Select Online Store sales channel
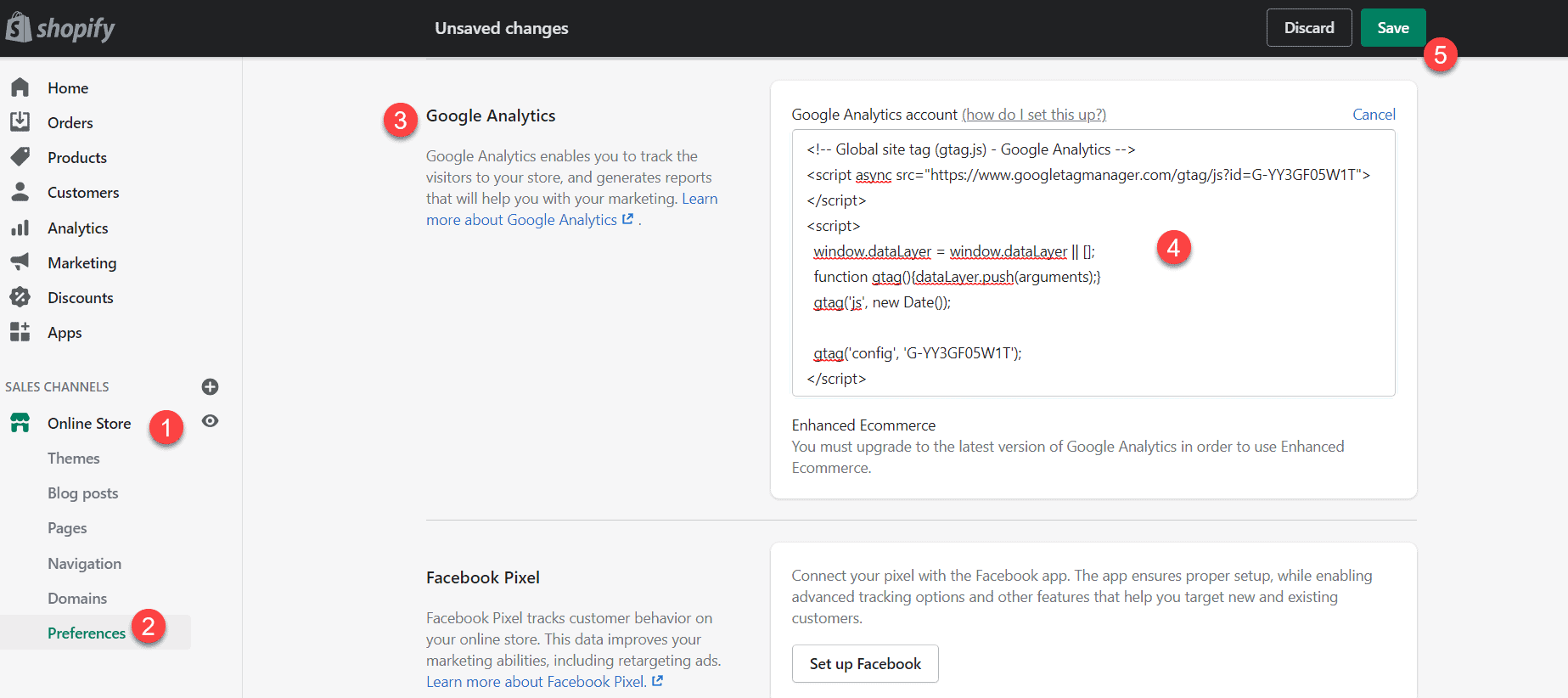Screen dimensions: 1568x698 [x=89, y=423]
